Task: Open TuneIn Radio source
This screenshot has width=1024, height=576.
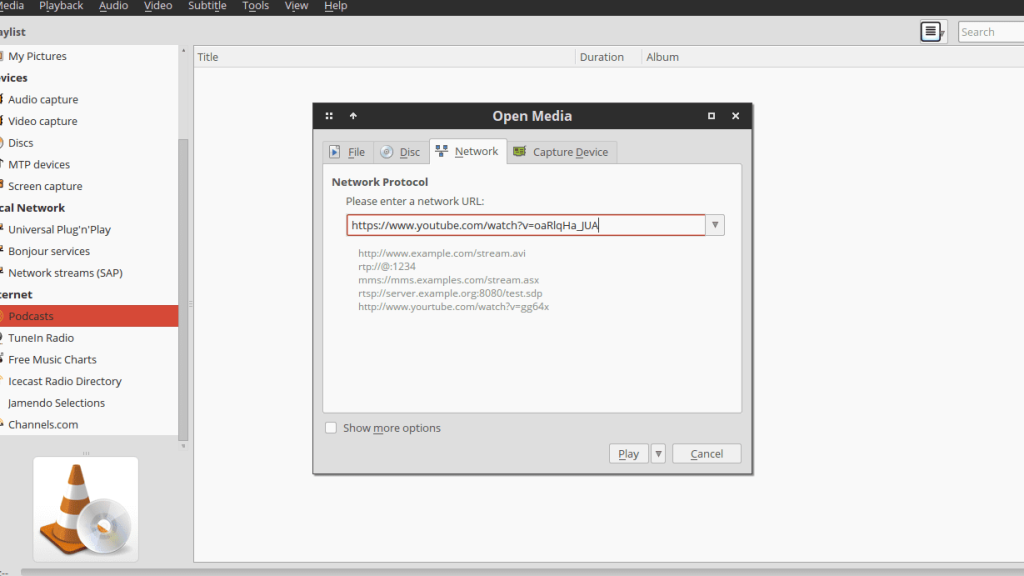Action: tap(41, 338)
